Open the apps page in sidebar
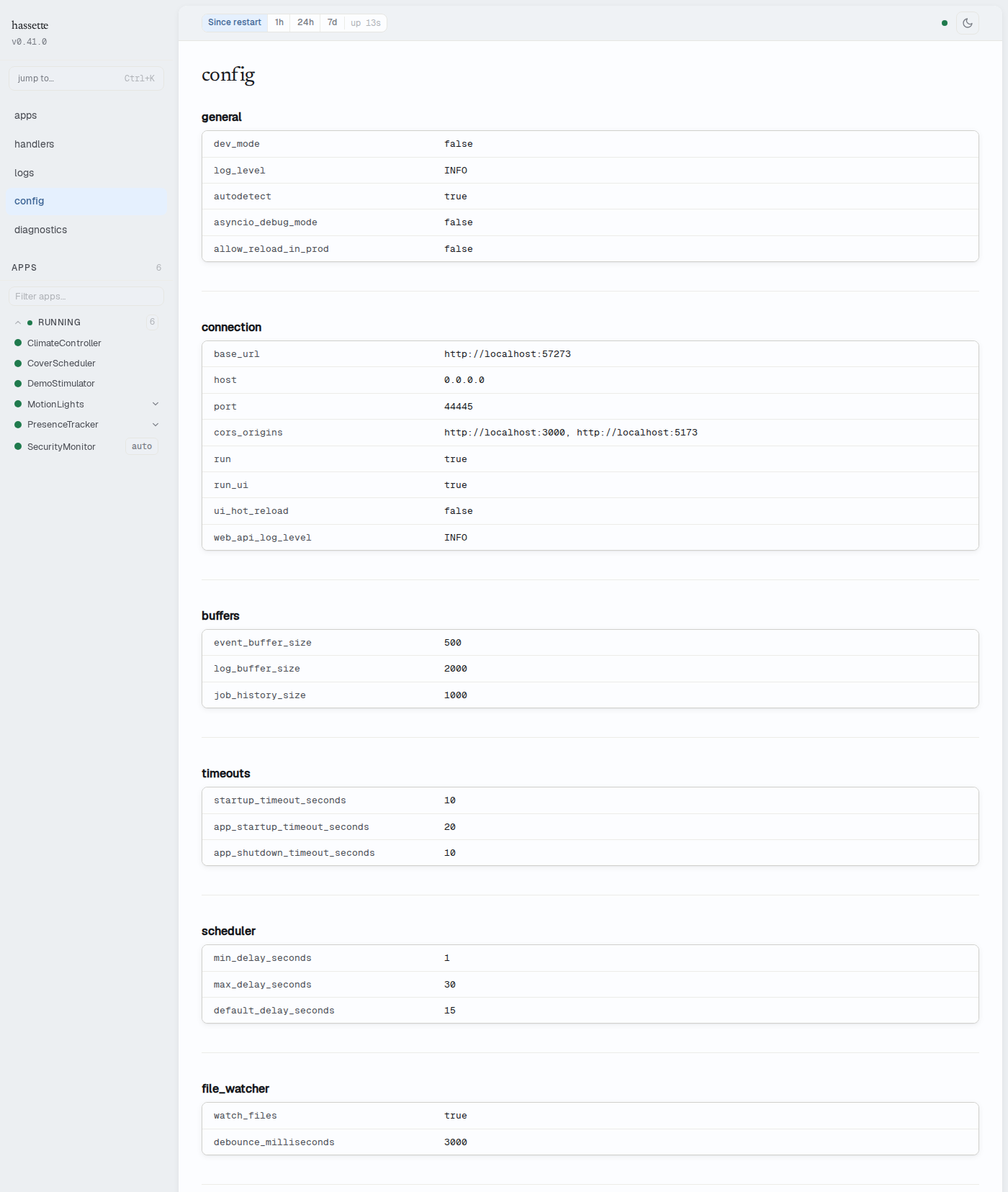The image size is (1008, 1192). click(x=86, y=115)
